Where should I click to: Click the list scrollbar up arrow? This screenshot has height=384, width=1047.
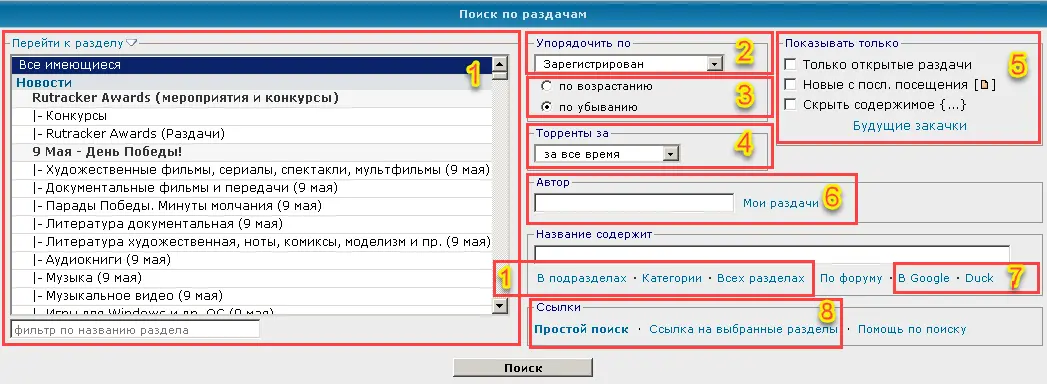point(499,65)
